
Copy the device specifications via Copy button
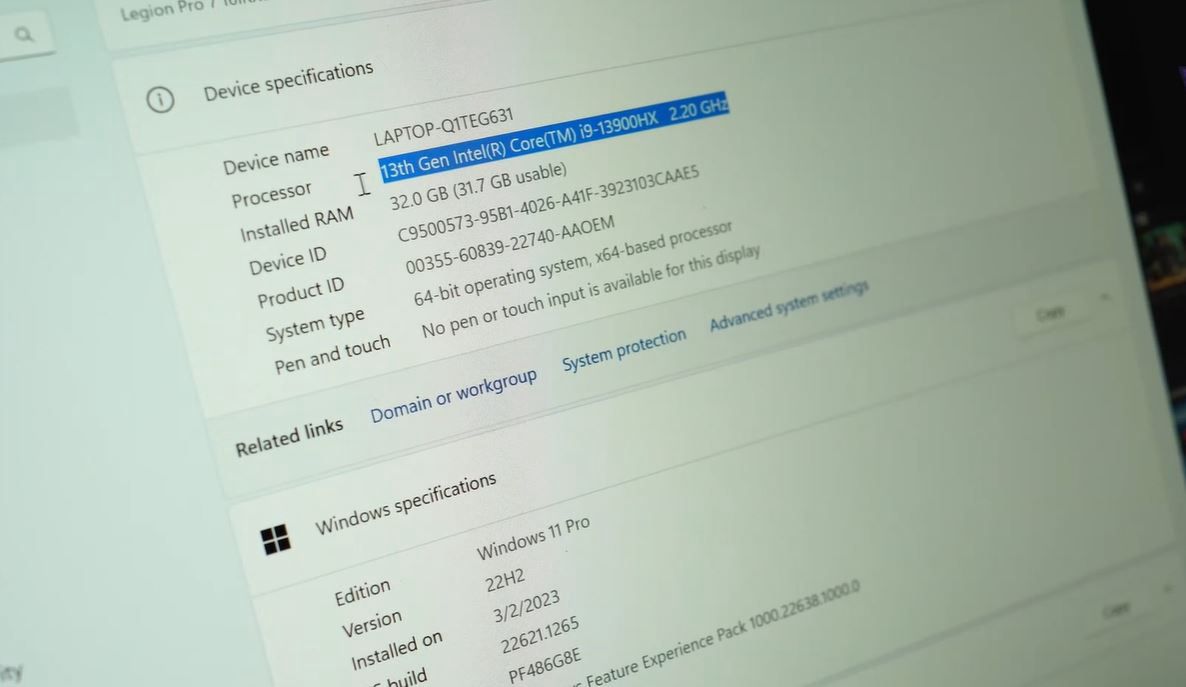[1050, 312]
